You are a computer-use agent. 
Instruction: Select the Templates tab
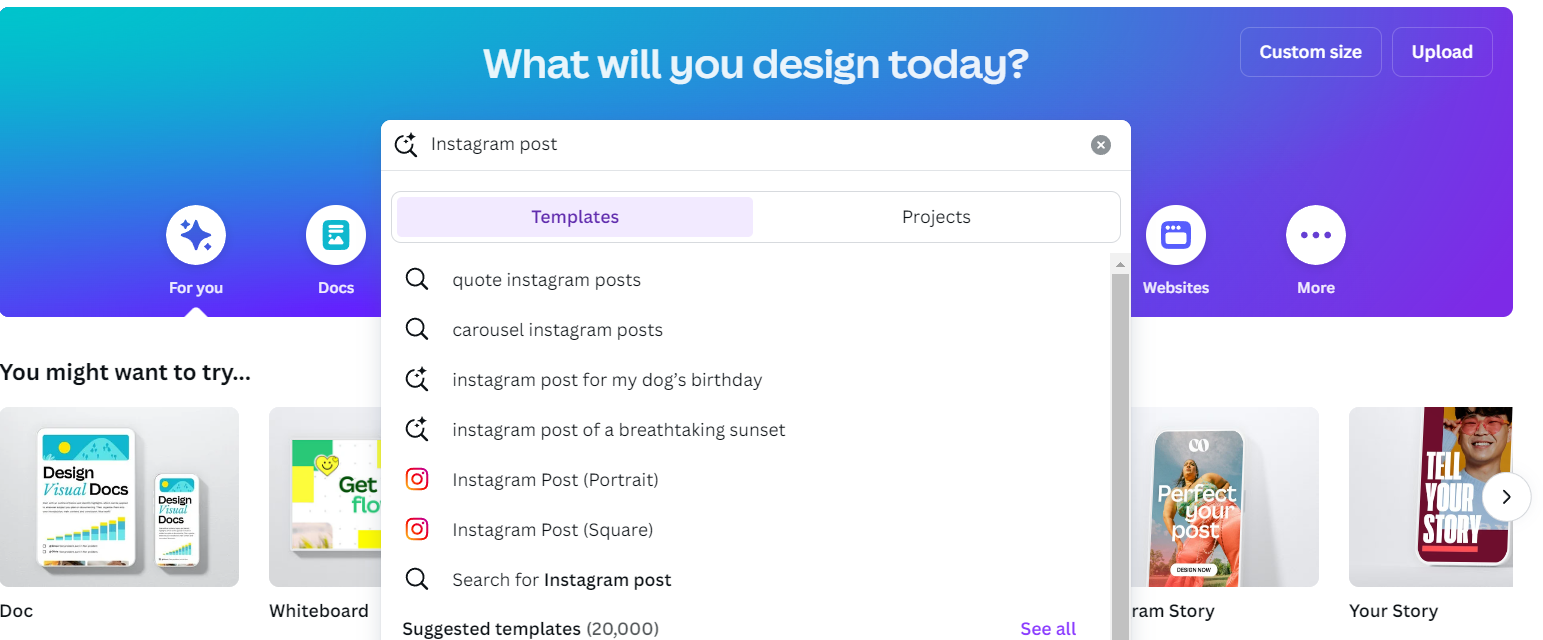coord(574,217)
